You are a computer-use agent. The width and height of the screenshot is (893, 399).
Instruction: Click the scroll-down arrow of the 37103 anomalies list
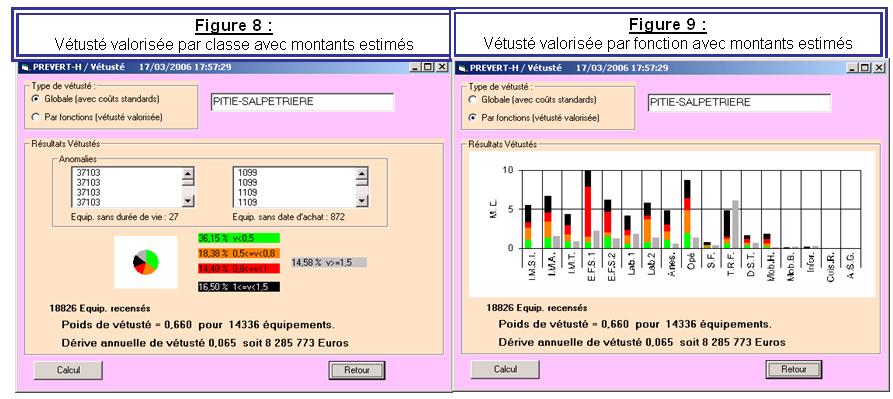click(x=189, y=201)
